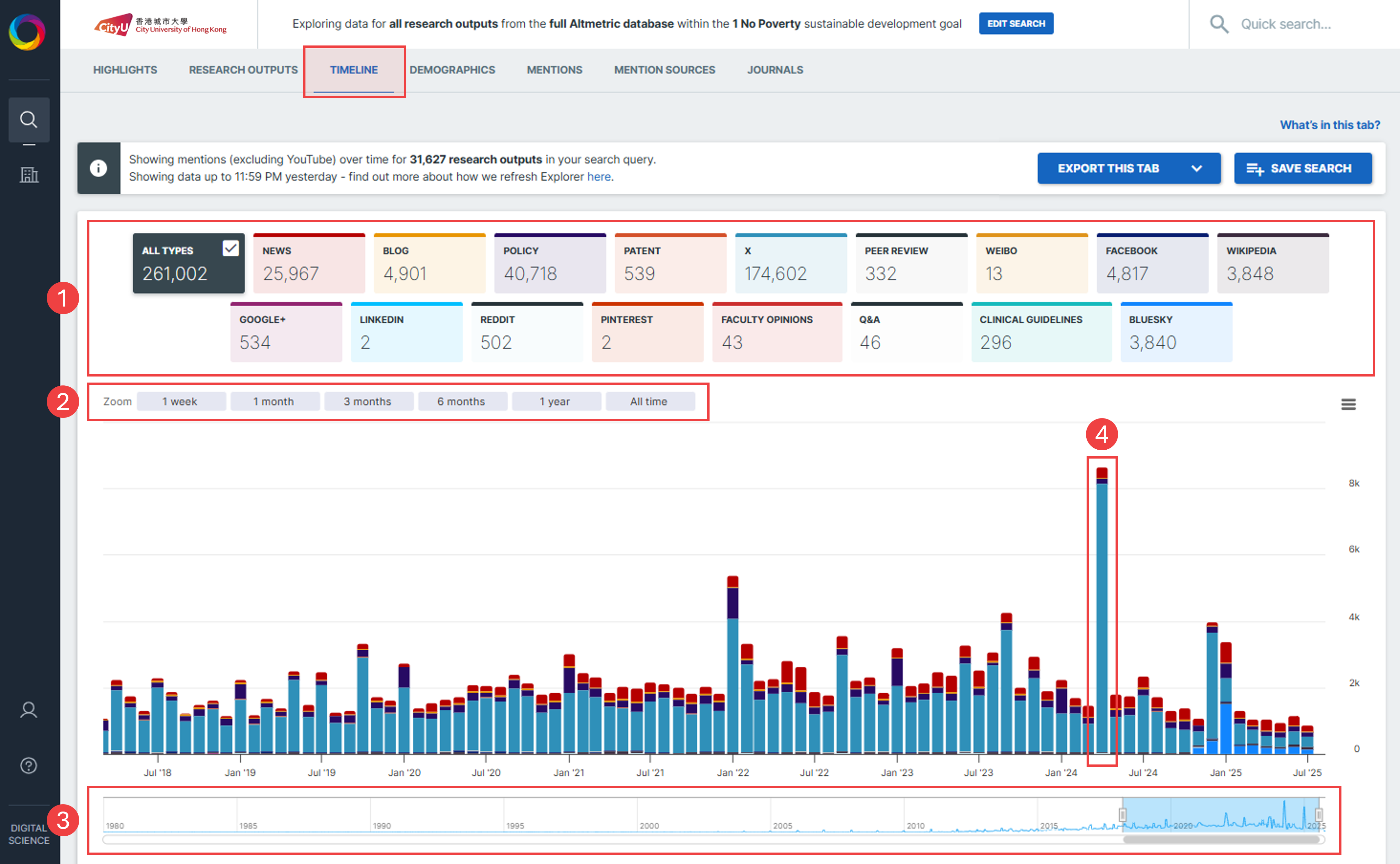Image resolution: width=1400 pixels, height=864 pixels.
Task: Select the 6 months zoom option
Action: click(461, 402)
